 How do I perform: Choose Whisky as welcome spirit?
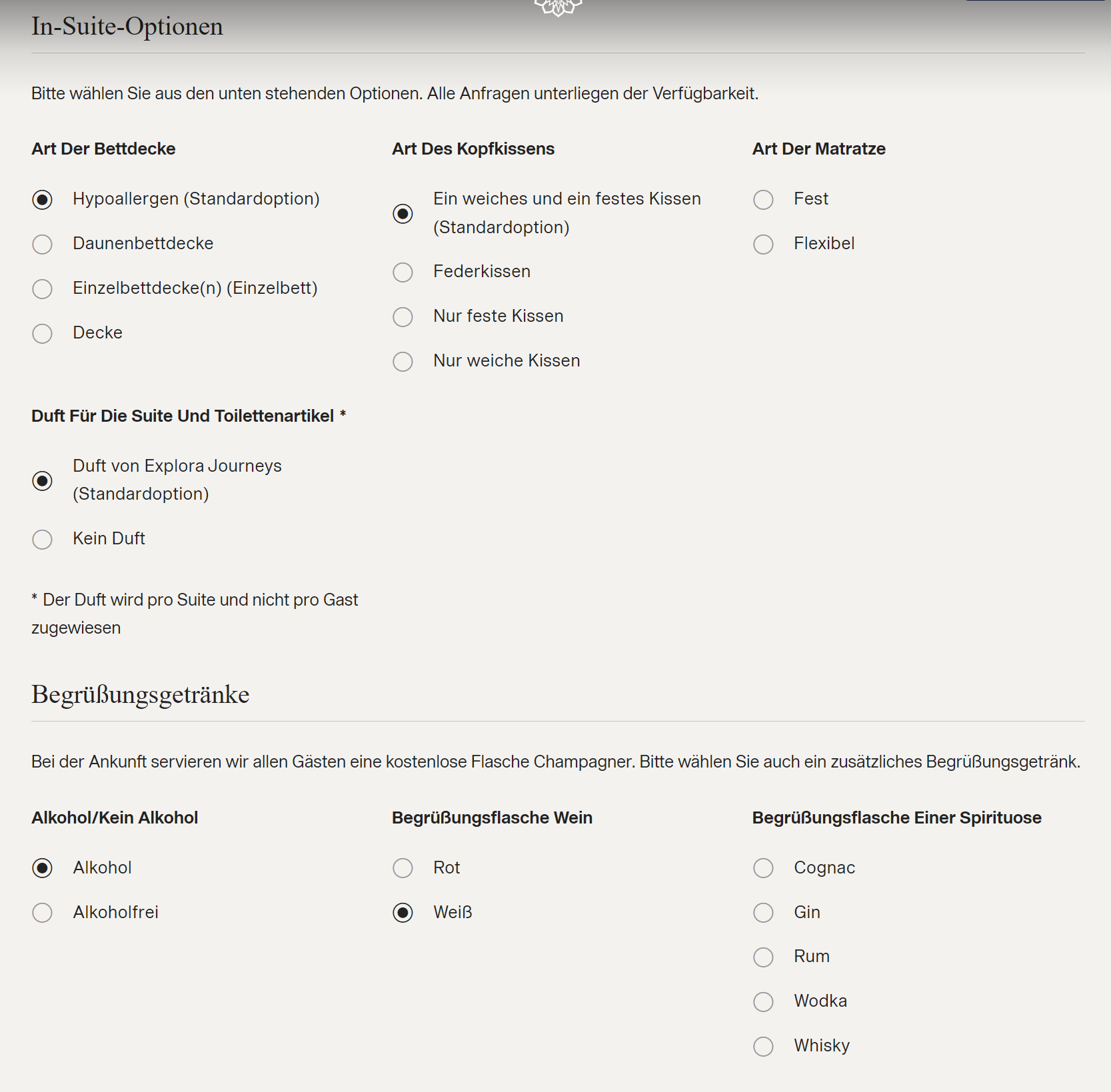click(764, 1047)
